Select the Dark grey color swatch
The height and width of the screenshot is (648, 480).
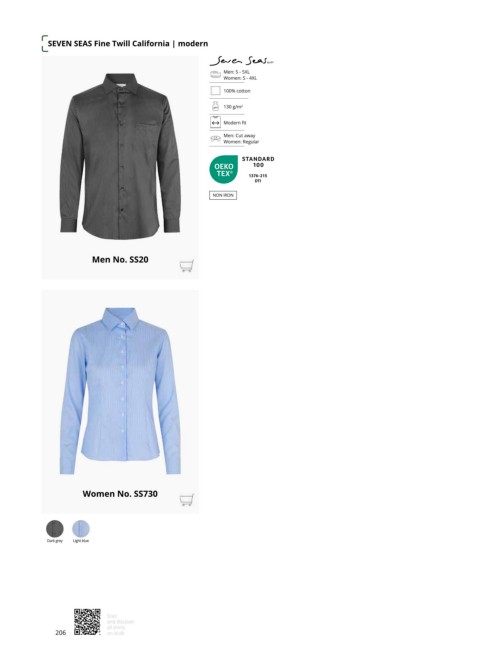pyautogui.click(x=55, y=529)
